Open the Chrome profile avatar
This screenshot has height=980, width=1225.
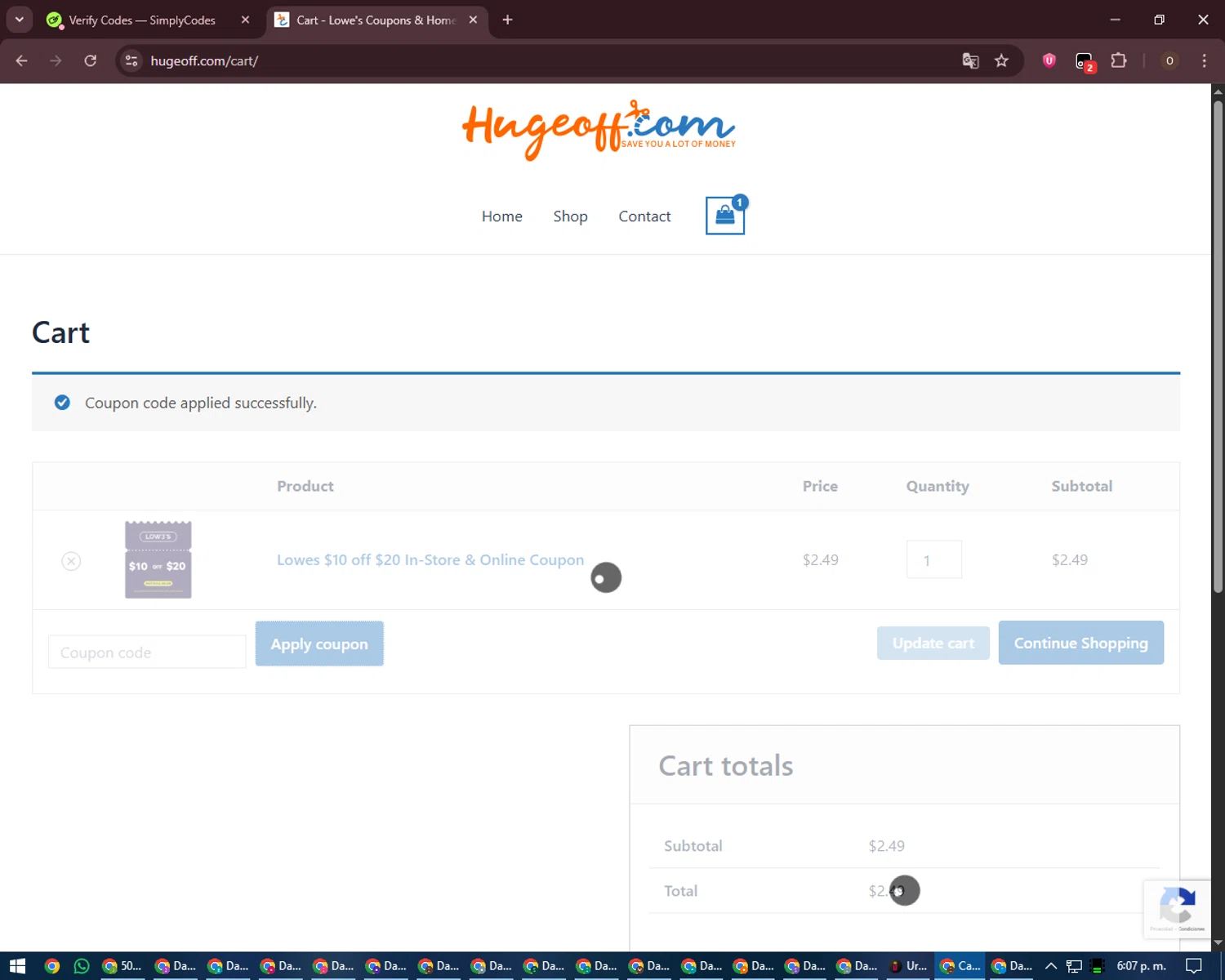click(x=1169, y=60)
